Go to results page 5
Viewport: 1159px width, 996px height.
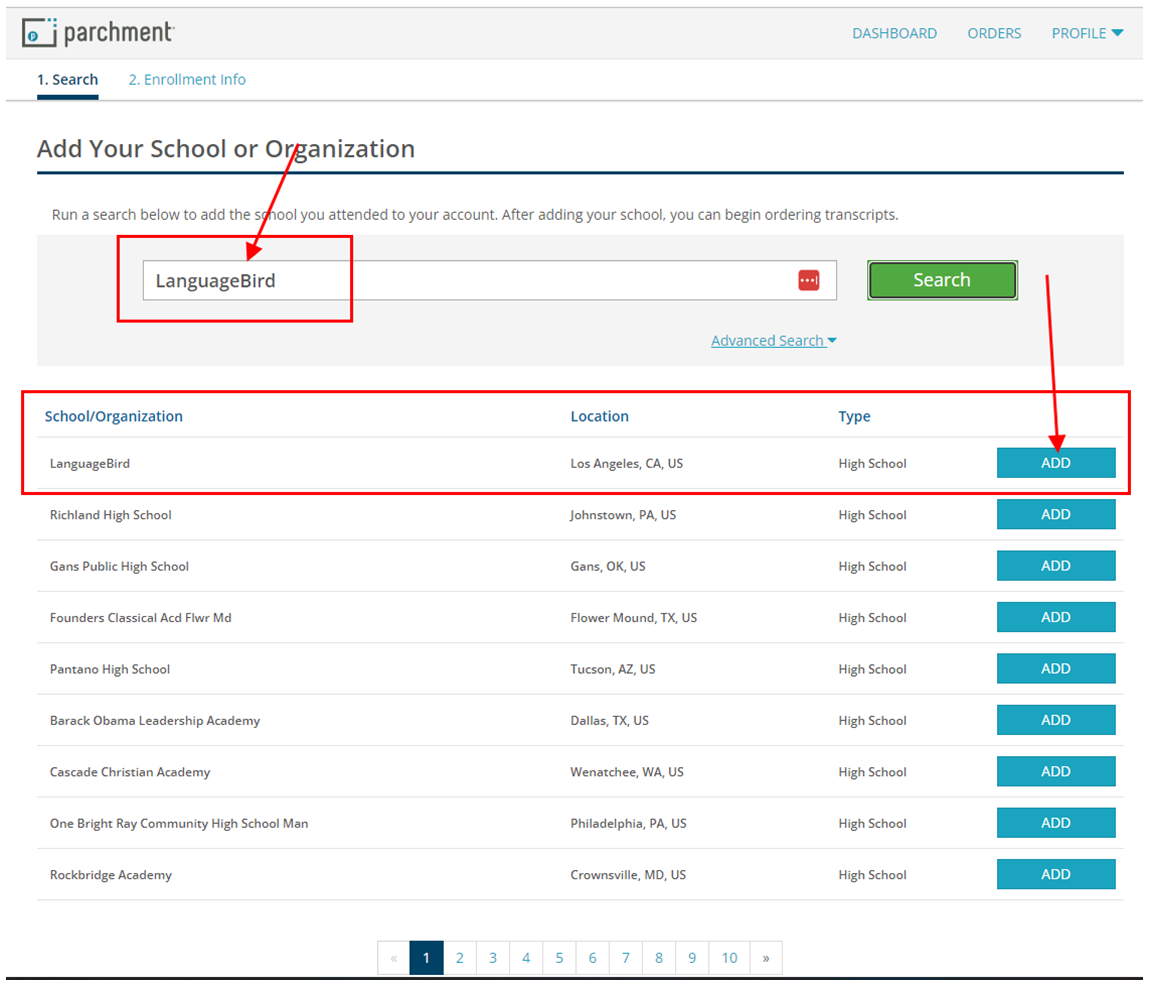[x=560, y=958]
